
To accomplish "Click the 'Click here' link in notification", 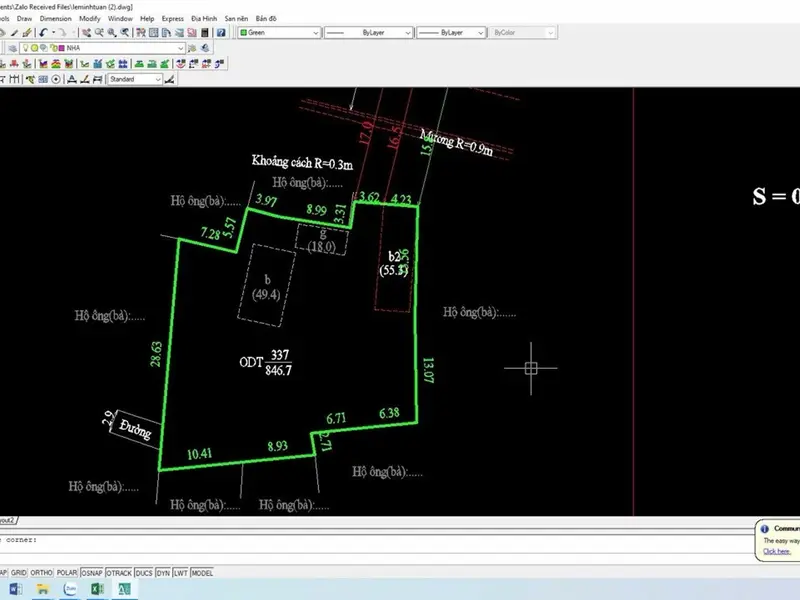I will coord(777,551).
